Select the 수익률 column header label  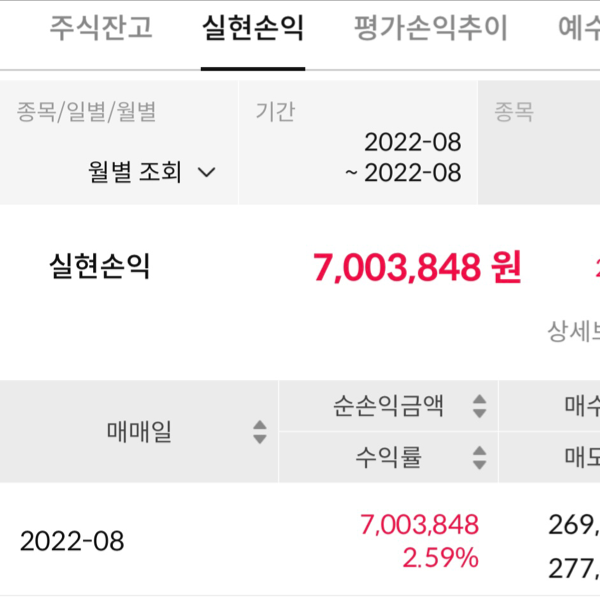(389, 458)
